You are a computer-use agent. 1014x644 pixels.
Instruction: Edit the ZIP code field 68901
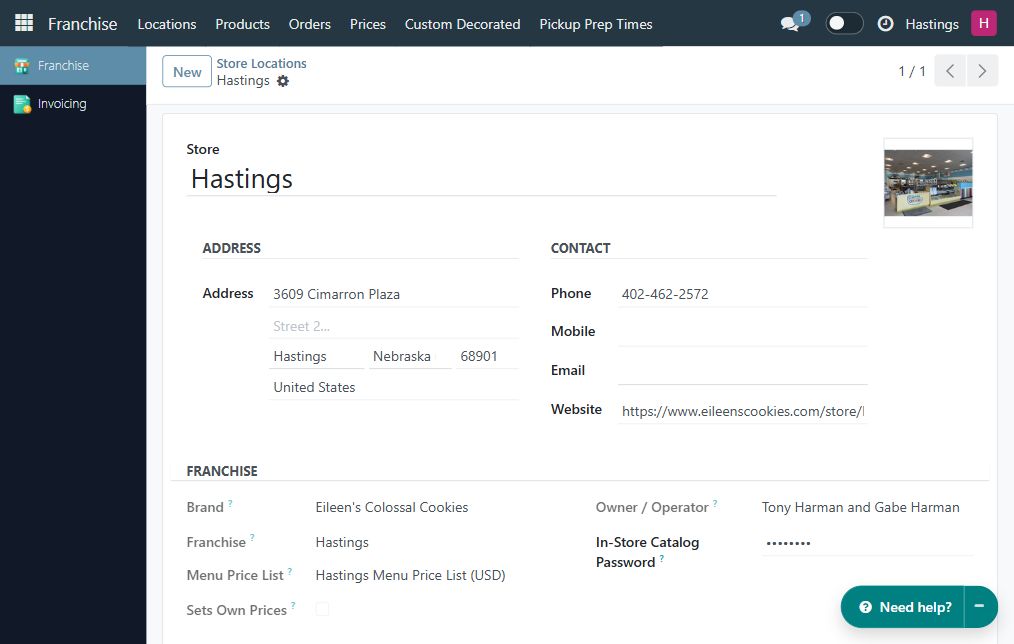[x=488, y=356]
